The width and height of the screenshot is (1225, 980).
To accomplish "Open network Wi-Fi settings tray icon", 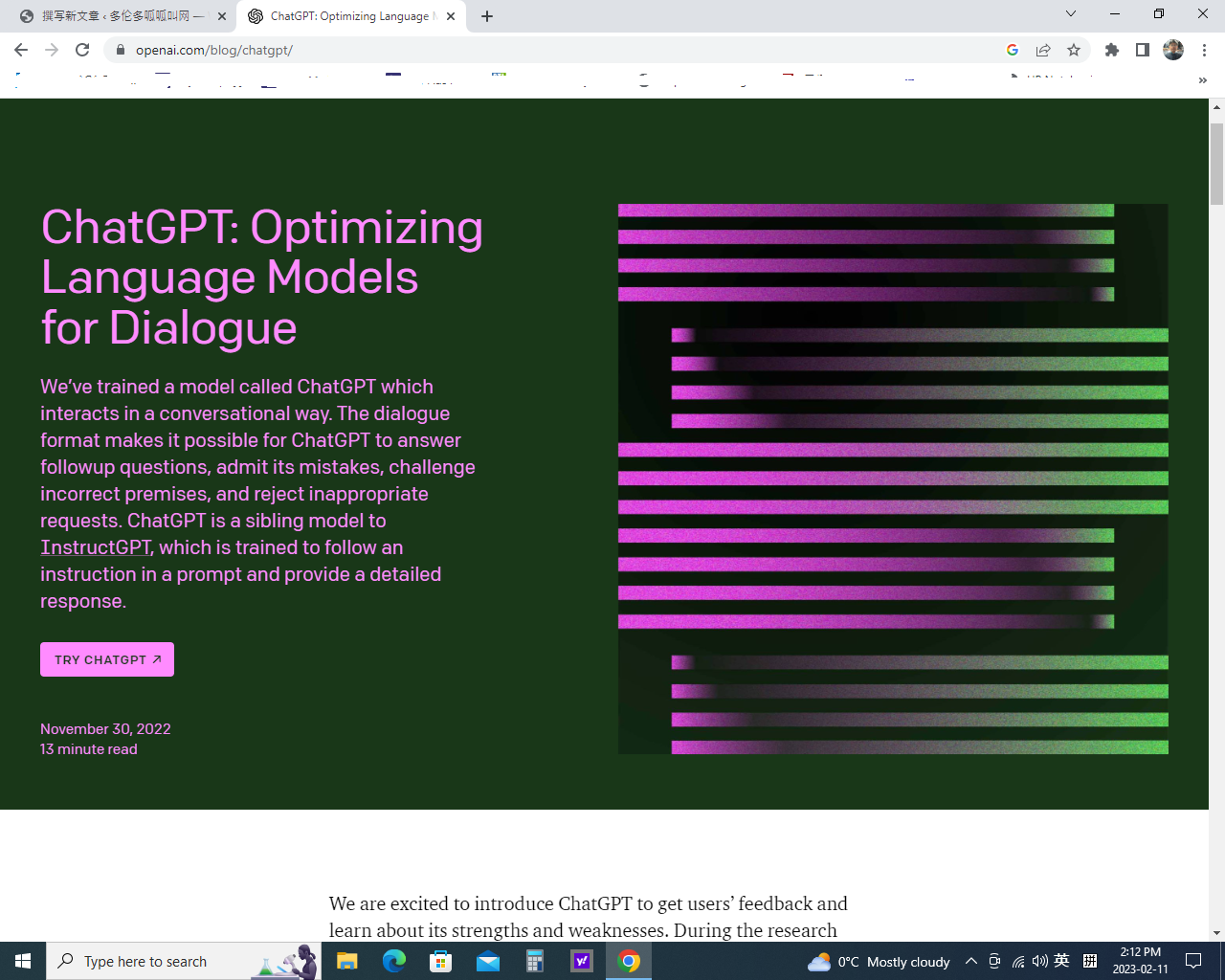I will tap(1017, 961).
